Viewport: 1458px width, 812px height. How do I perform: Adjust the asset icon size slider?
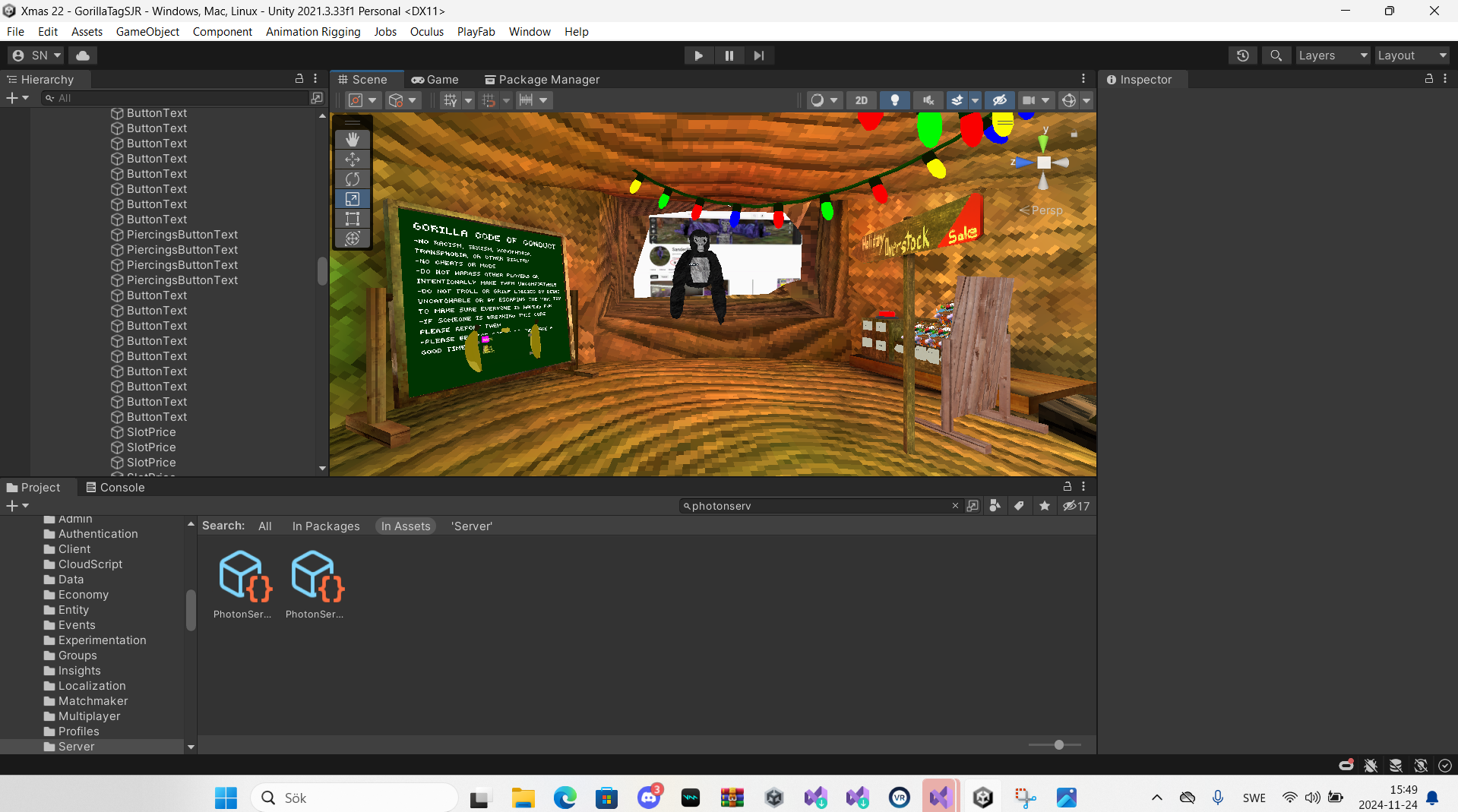tap(1058, 745)
